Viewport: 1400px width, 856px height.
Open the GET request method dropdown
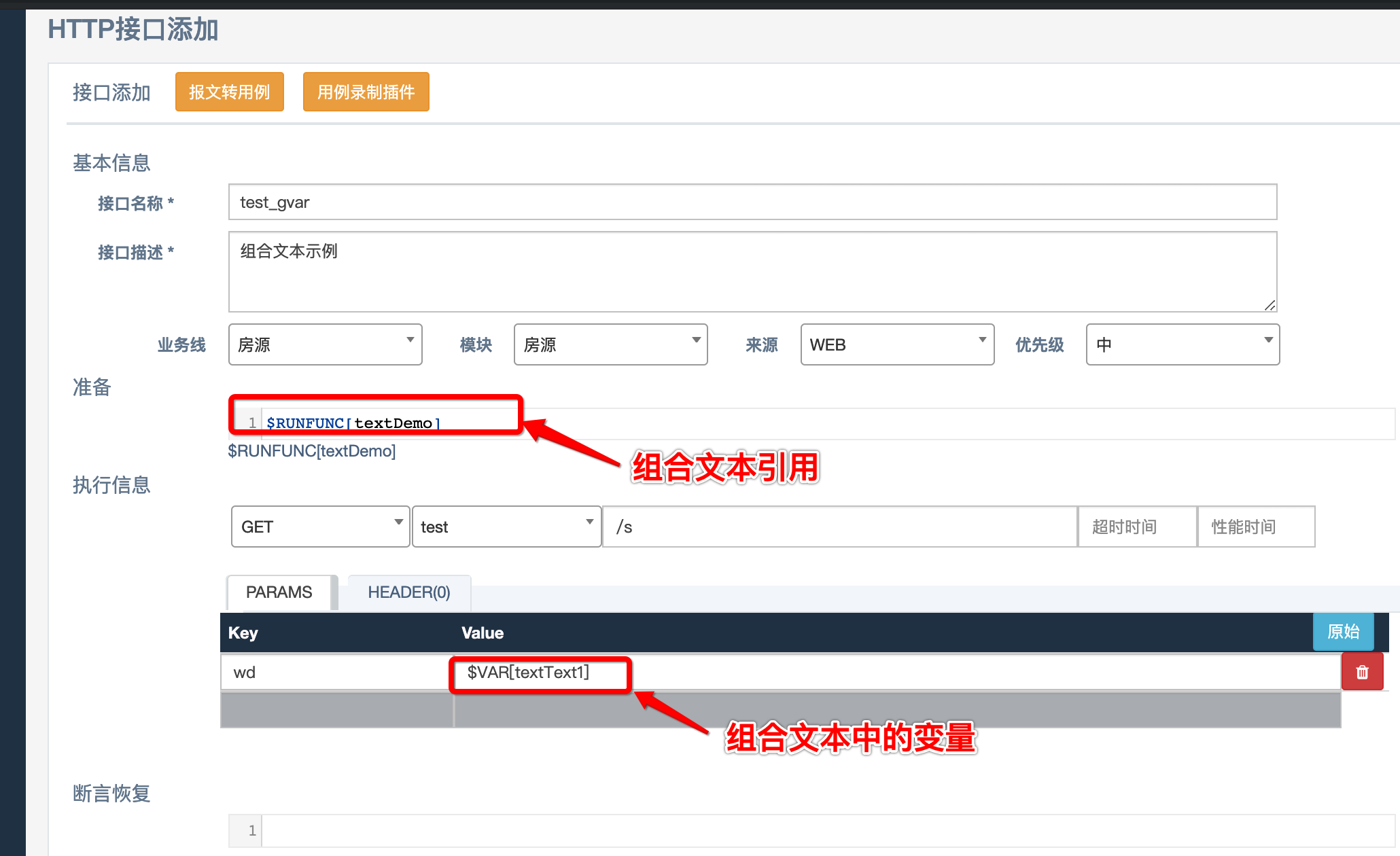point(320,527)
